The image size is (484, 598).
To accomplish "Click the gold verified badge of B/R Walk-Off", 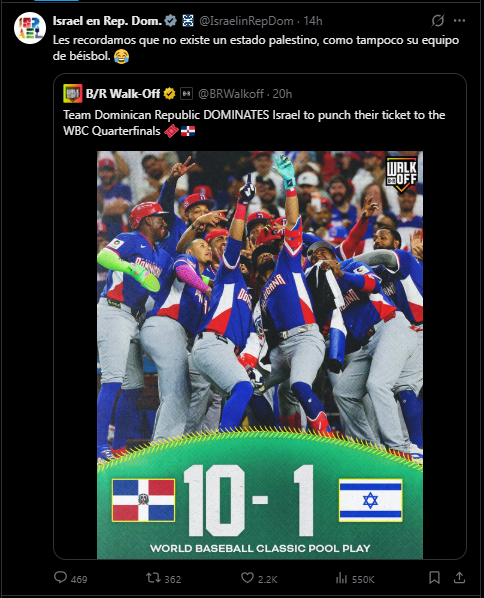I will (169, 93).
